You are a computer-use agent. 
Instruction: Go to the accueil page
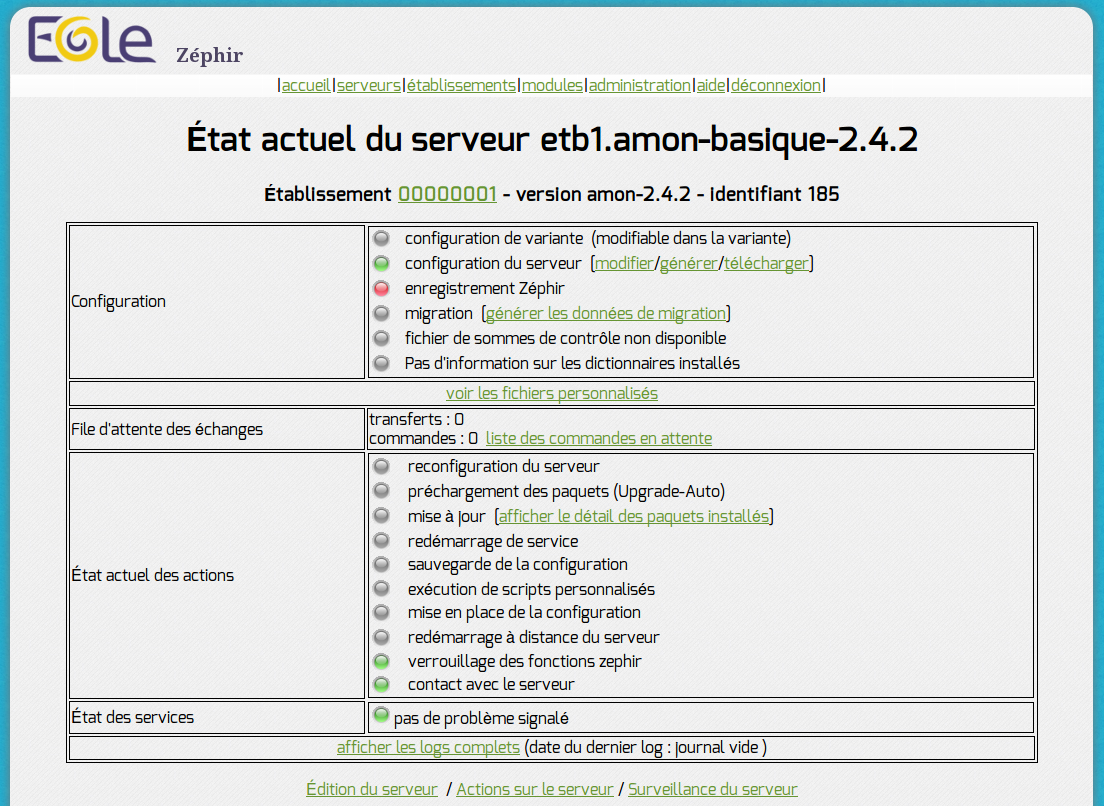(306, 85)
